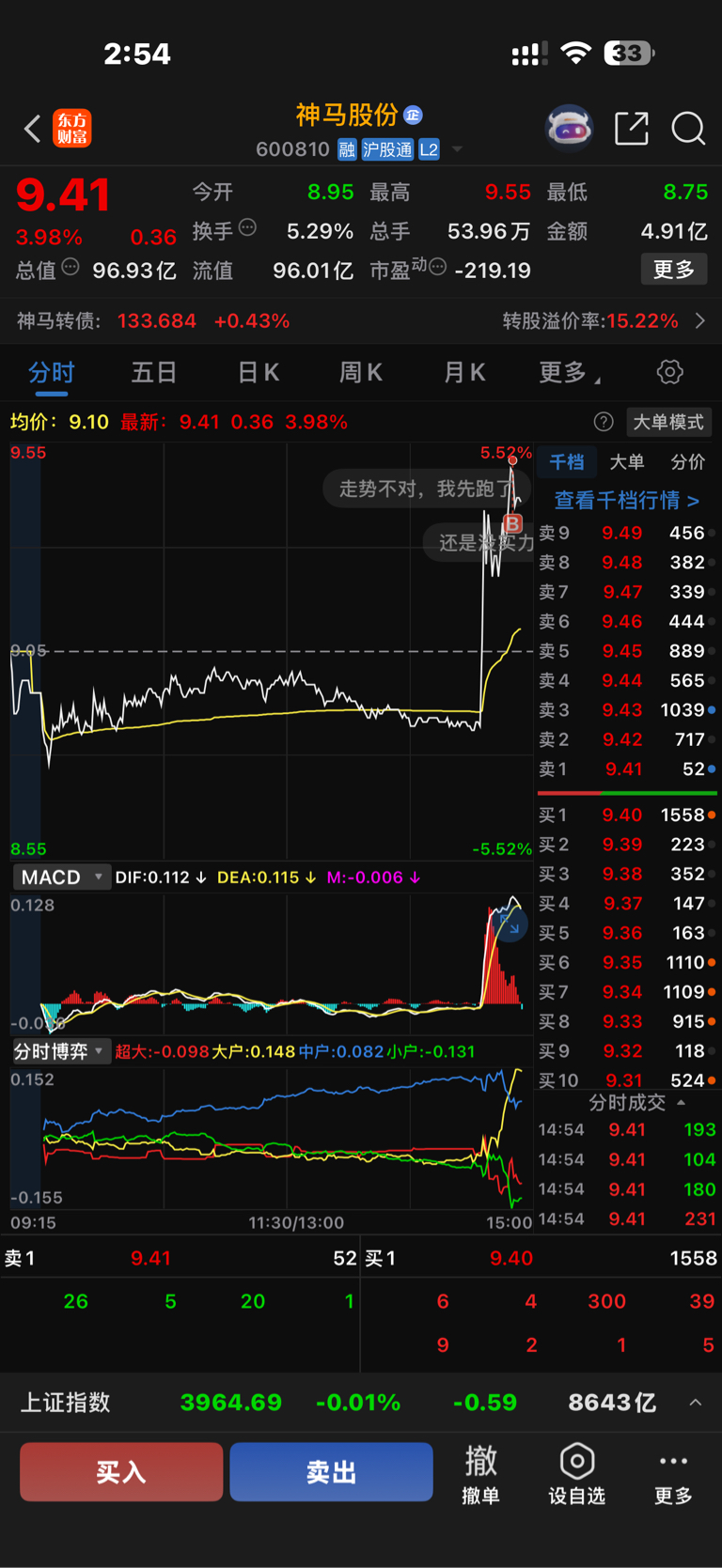Screen dimensions: 722x1568
Task: Open the 更多 three-dots menu at bottom
Action: coord(673,1473)
